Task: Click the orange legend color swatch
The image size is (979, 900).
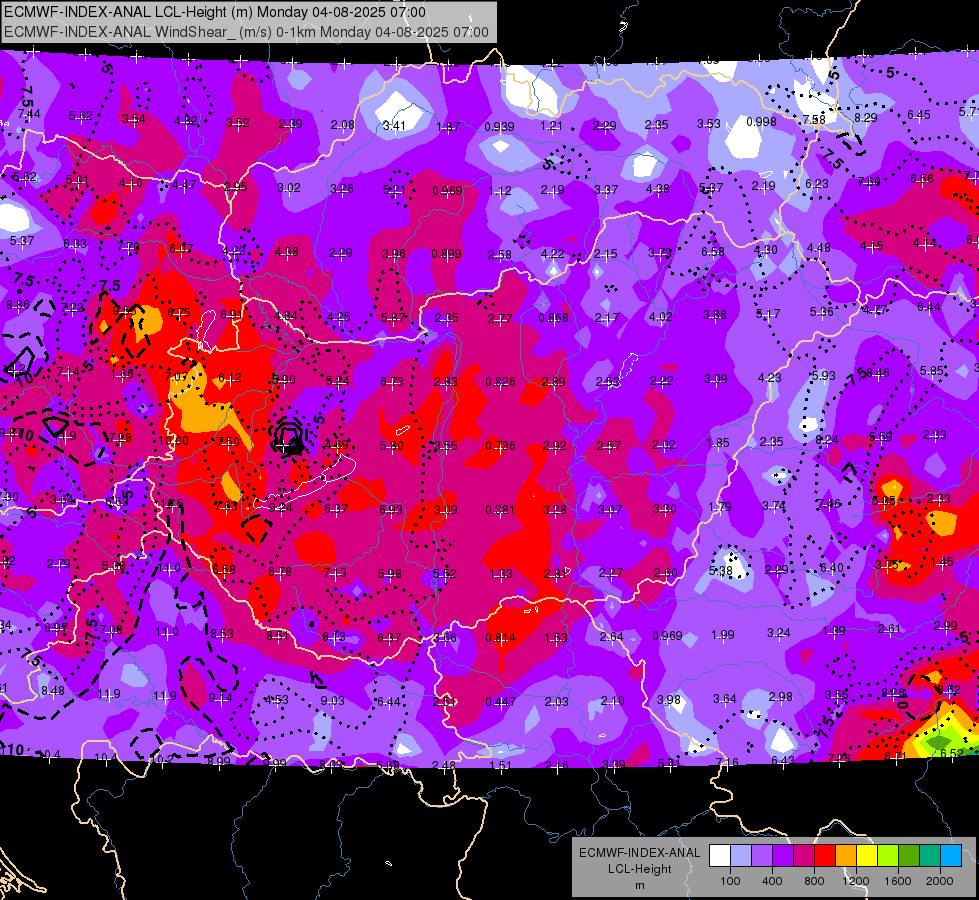Action: 847,856
